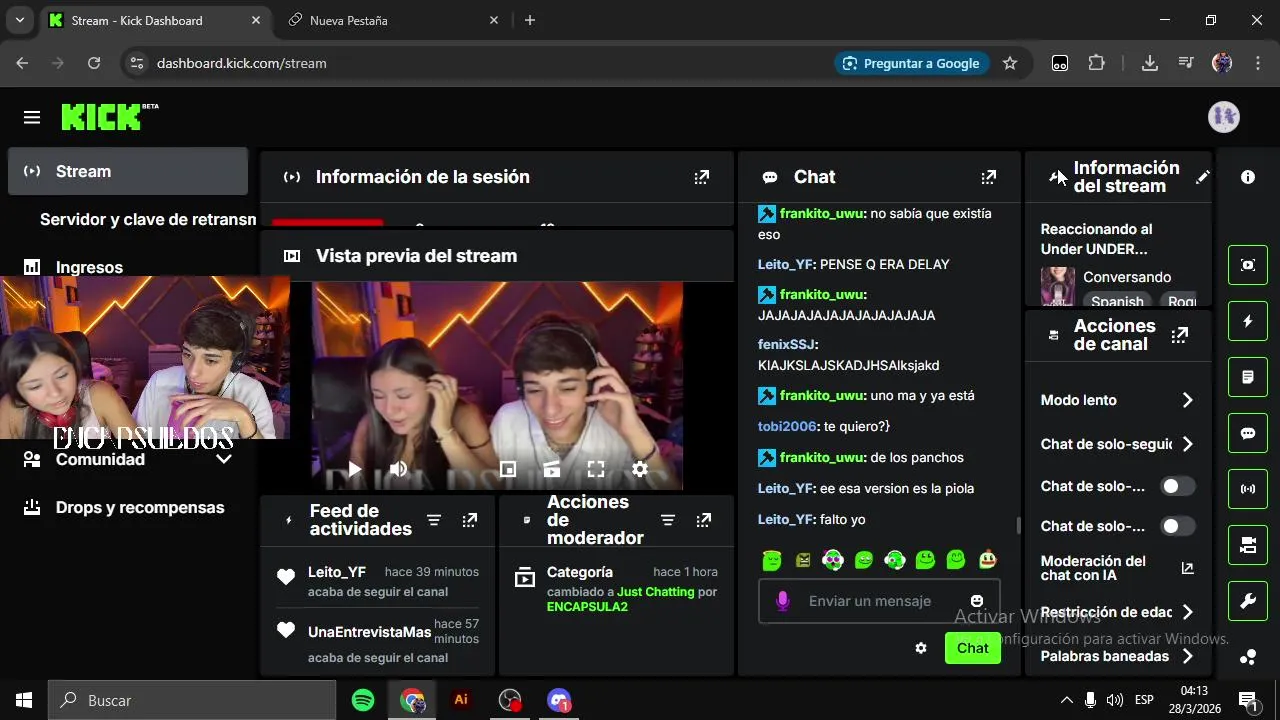Viewport: 1280px width, 720px height.
Task: Toggle stream preview panel icon in right sidebar
Action: pos(1248,265)
